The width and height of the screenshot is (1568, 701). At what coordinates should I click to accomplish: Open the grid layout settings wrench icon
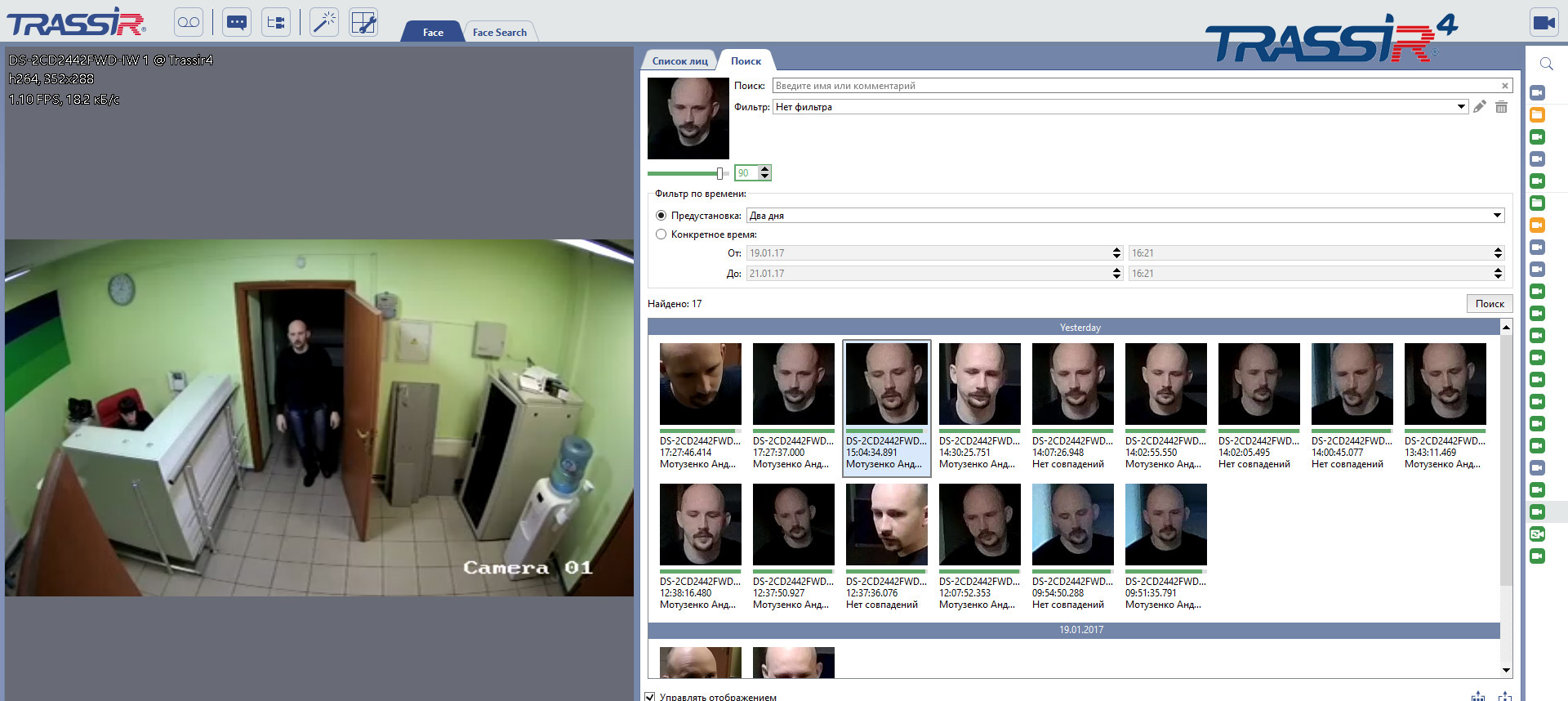363,22
